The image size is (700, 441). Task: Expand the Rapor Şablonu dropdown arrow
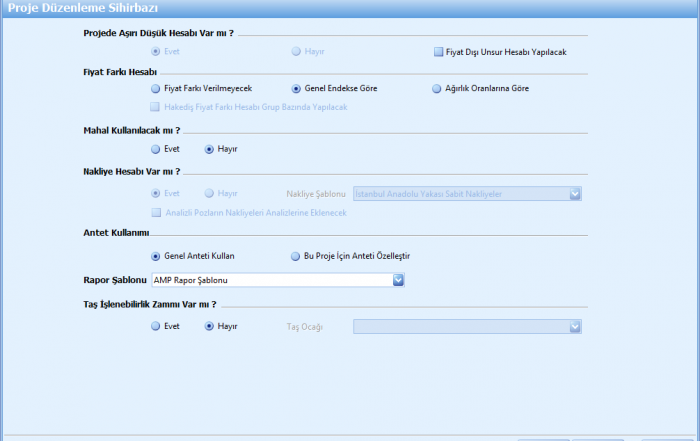pyautogui.click(x=398, y=280)
